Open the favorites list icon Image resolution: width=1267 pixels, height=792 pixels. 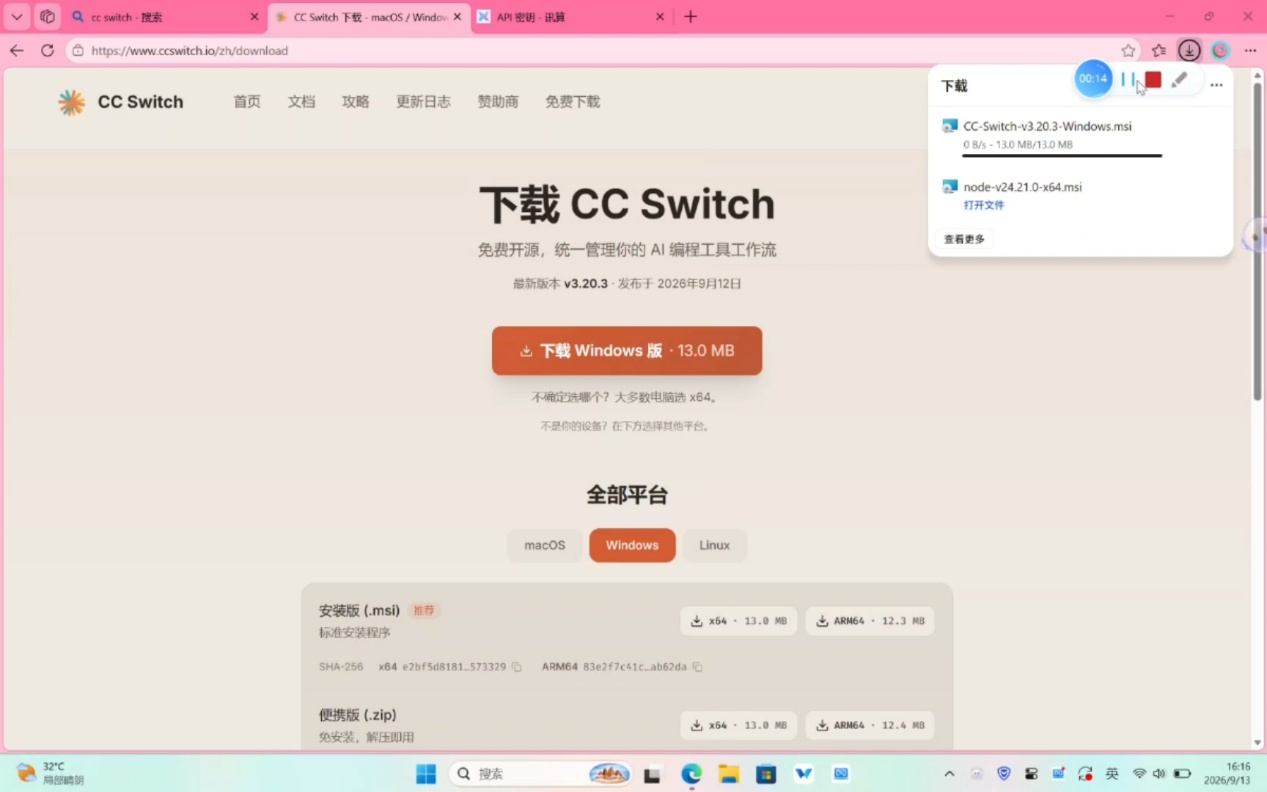pyautogui.click(x=1159, y=50)
